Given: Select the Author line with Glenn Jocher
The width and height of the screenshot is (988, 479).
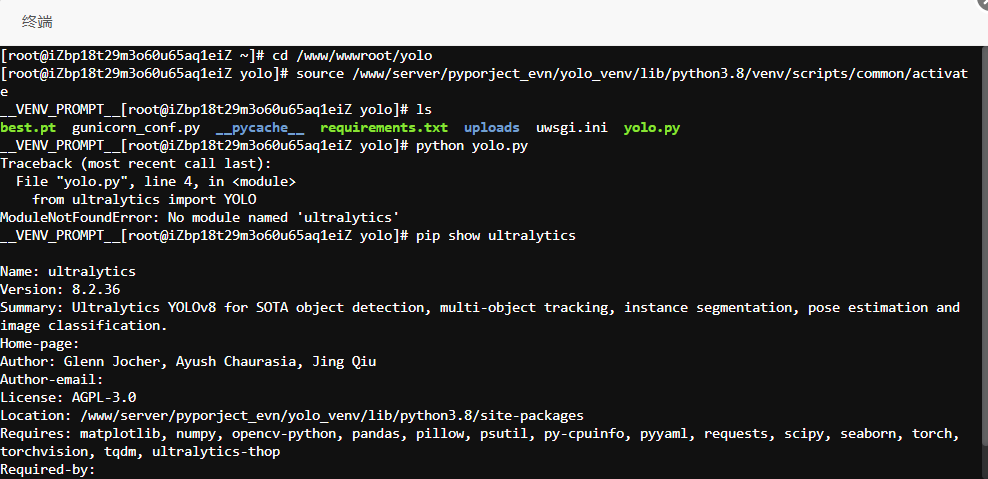Looking at the screenshot, I should [188, 362].
